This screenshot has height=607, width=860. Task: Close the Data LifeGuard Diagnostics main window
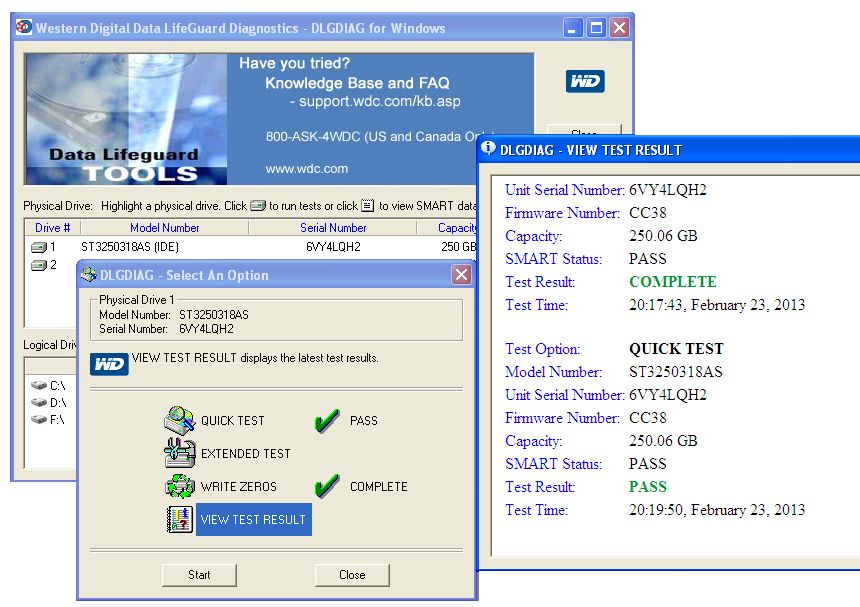pyautogui.click(x=620, y=27)
